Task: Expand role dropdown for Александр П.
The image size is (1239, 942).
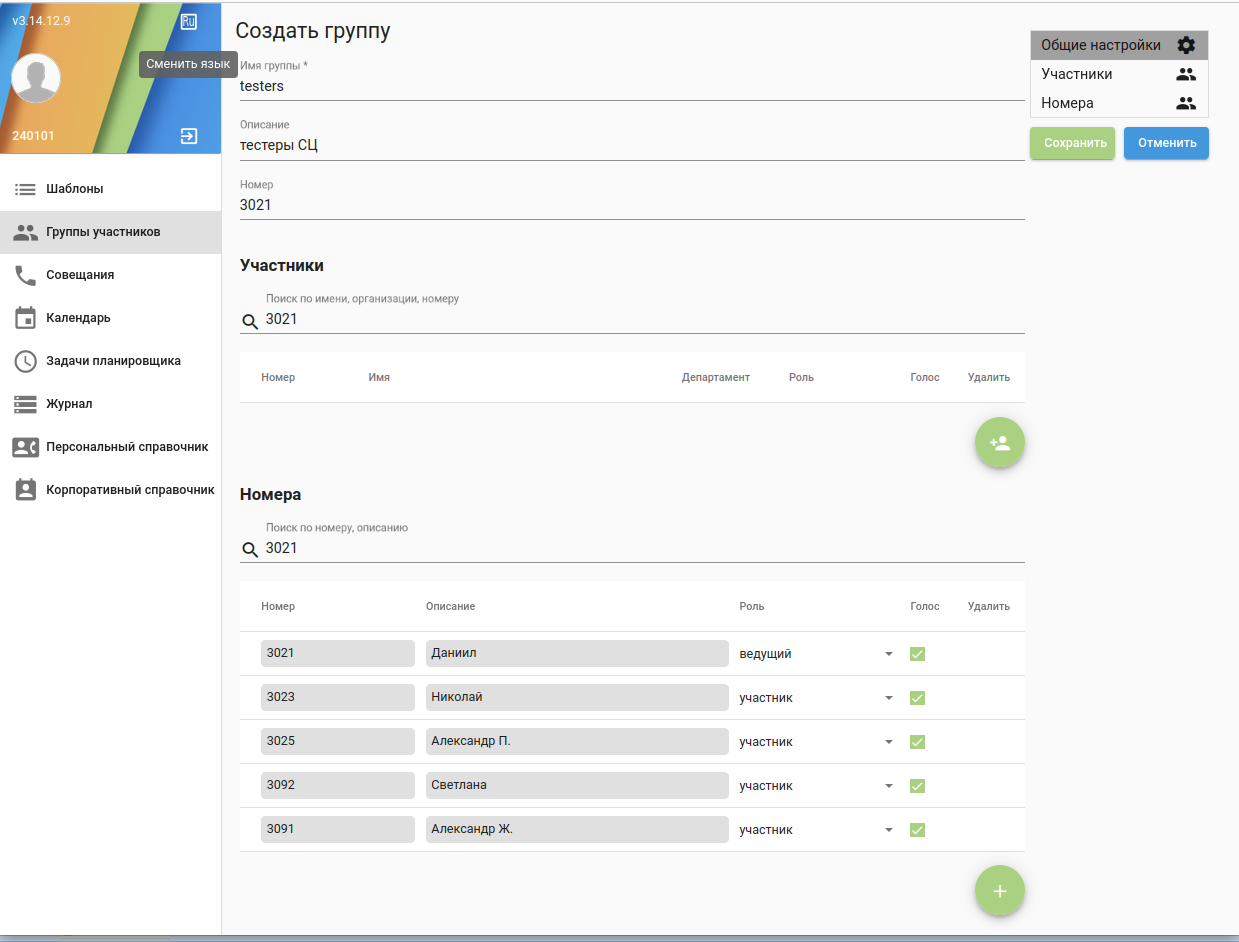Action: [x=888, y=742]
